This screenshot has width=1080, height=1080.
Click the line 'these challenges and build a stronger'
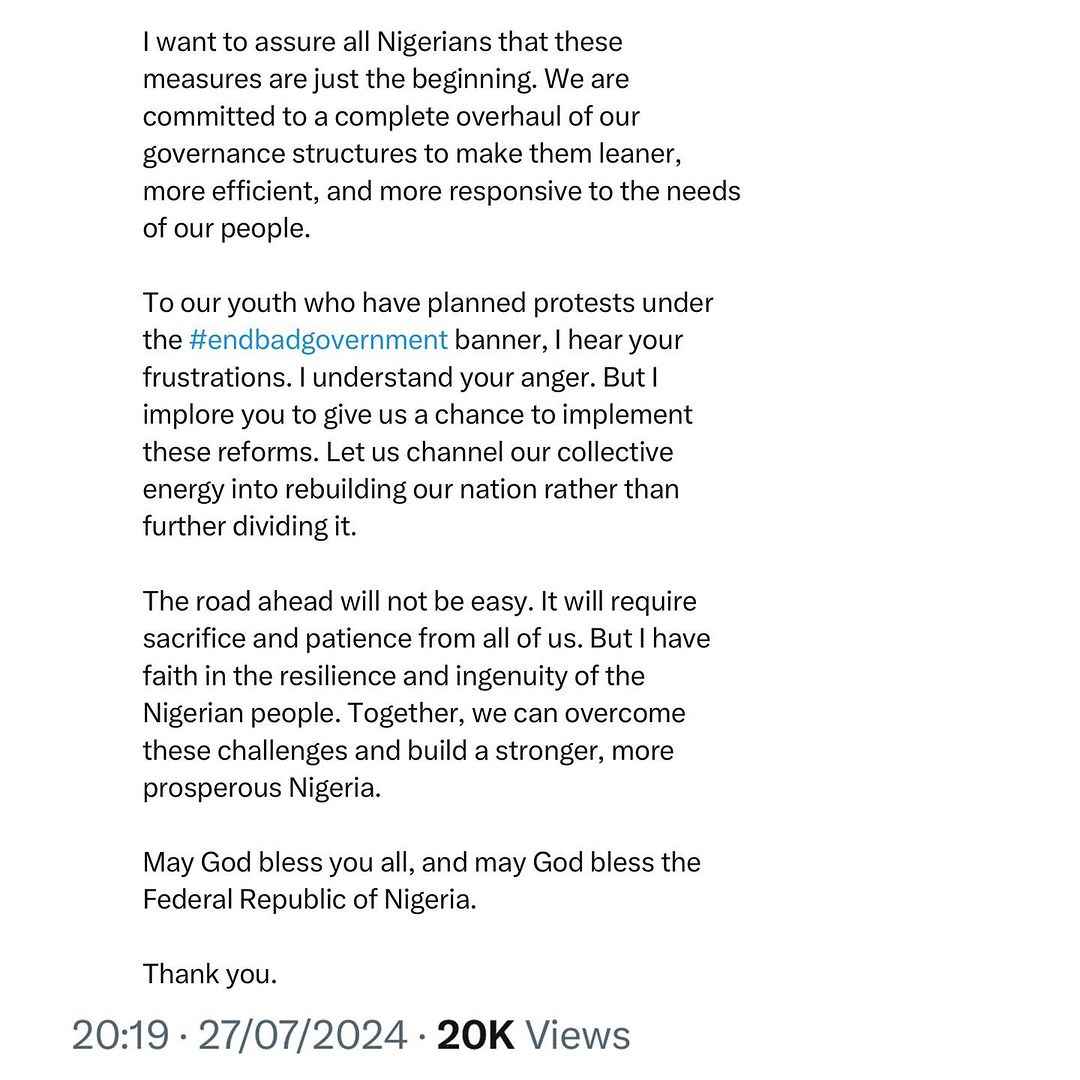coord(408,751)
